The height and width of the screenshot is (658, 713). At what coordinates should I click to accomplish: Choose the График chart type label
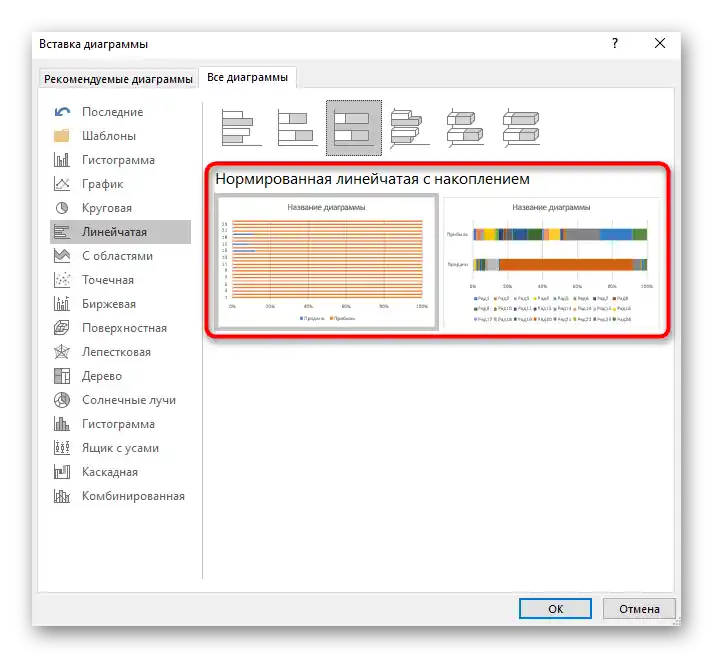[103, 184]
